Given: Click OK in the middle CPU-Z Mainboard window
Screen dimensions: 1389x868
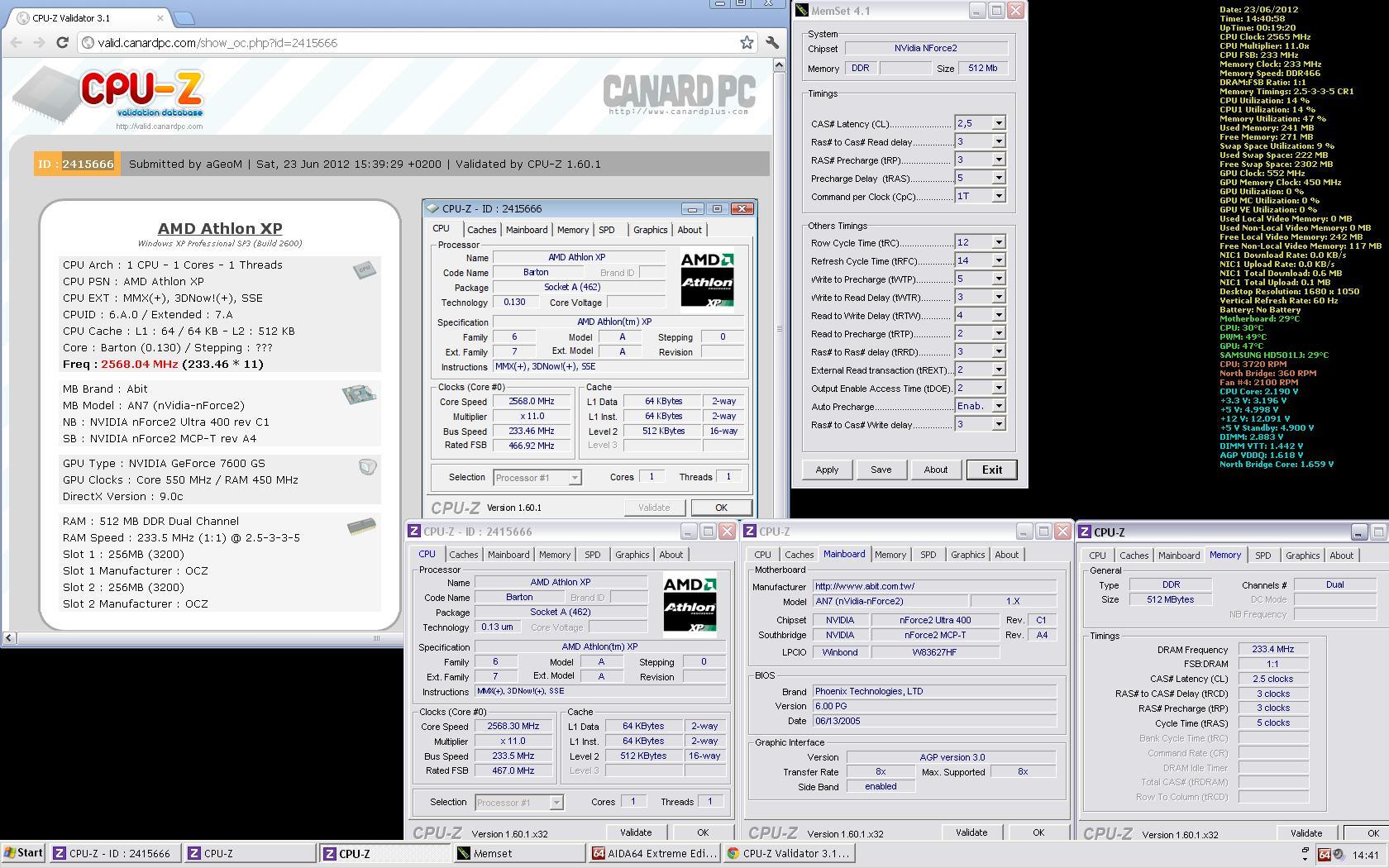Looking at the screenshot, I should [x=1038, y=832].
